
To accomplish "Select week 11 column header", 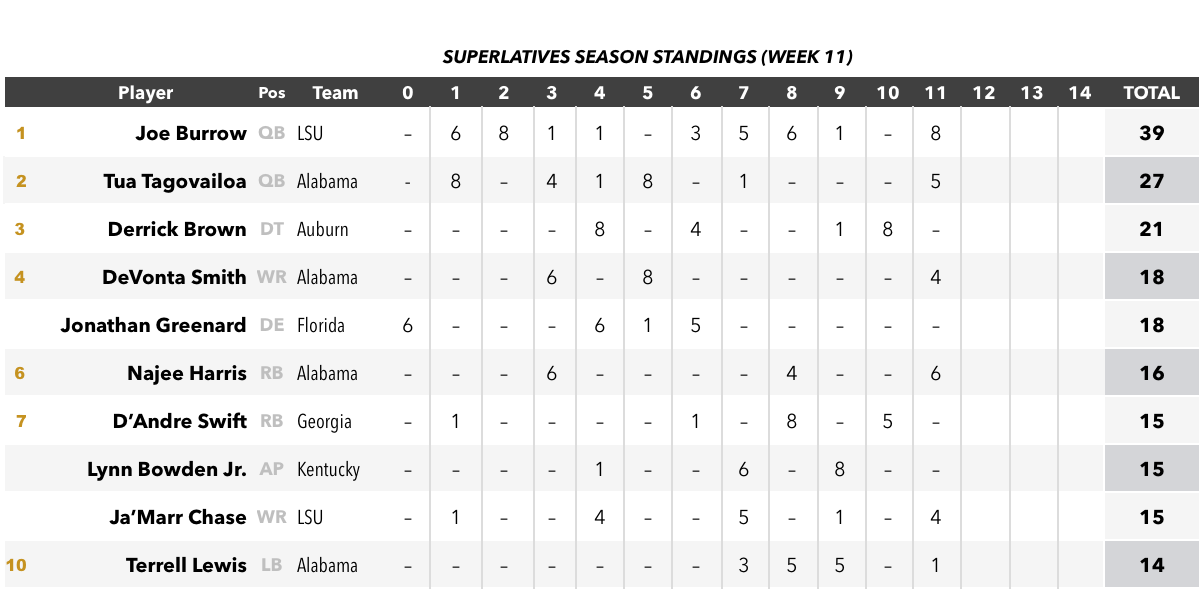I will (x=935, y=93).
